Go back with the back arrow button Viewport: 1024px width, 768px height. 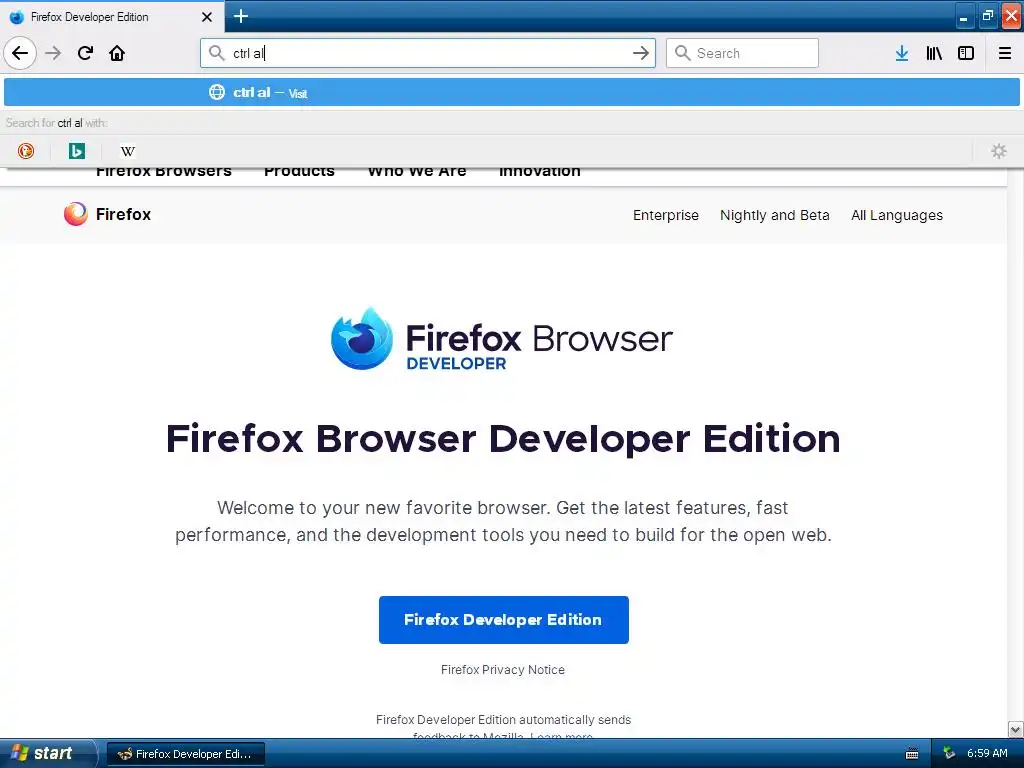click(20, 53)
